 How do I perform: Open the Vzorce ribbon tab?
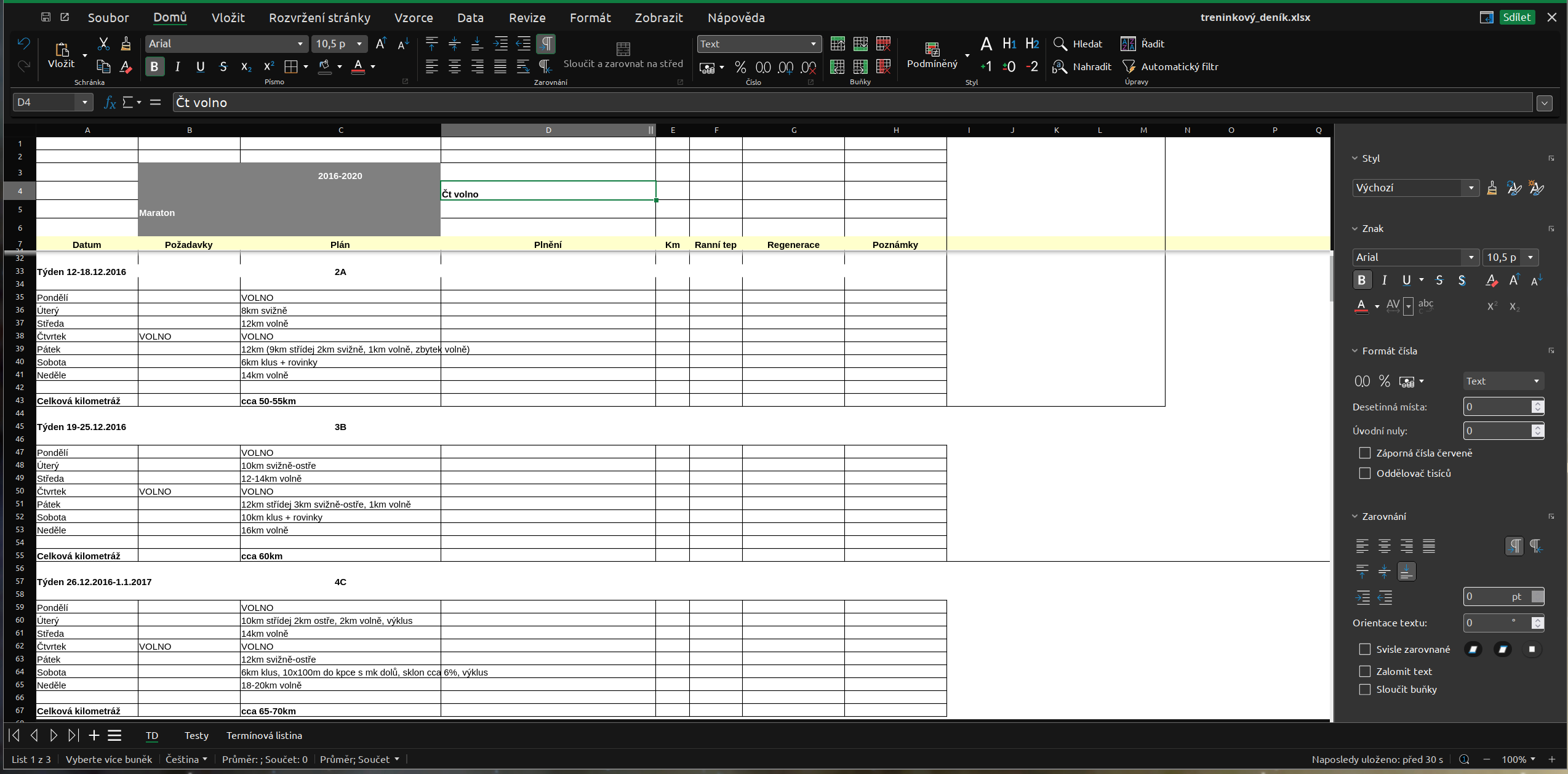pyautogui.click(x=414, y=18)
